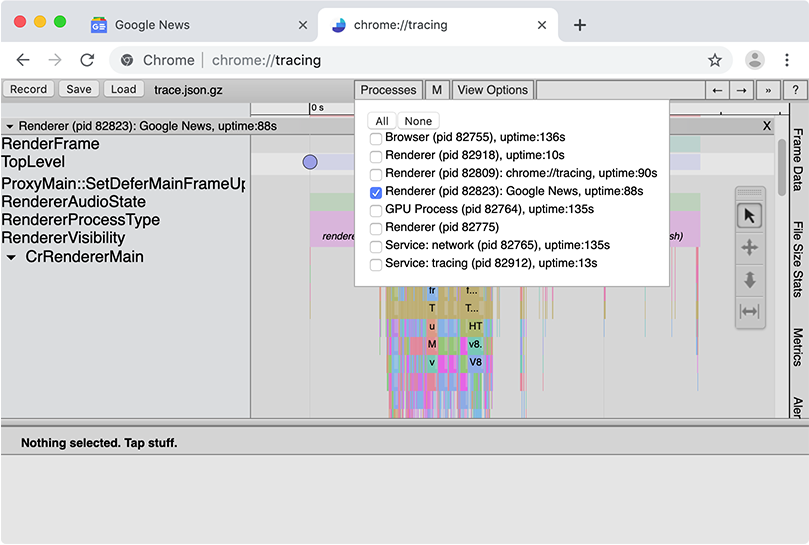Screen dimensions: 809x545
Task: Select the pan move tool
Action: point(749,248)
